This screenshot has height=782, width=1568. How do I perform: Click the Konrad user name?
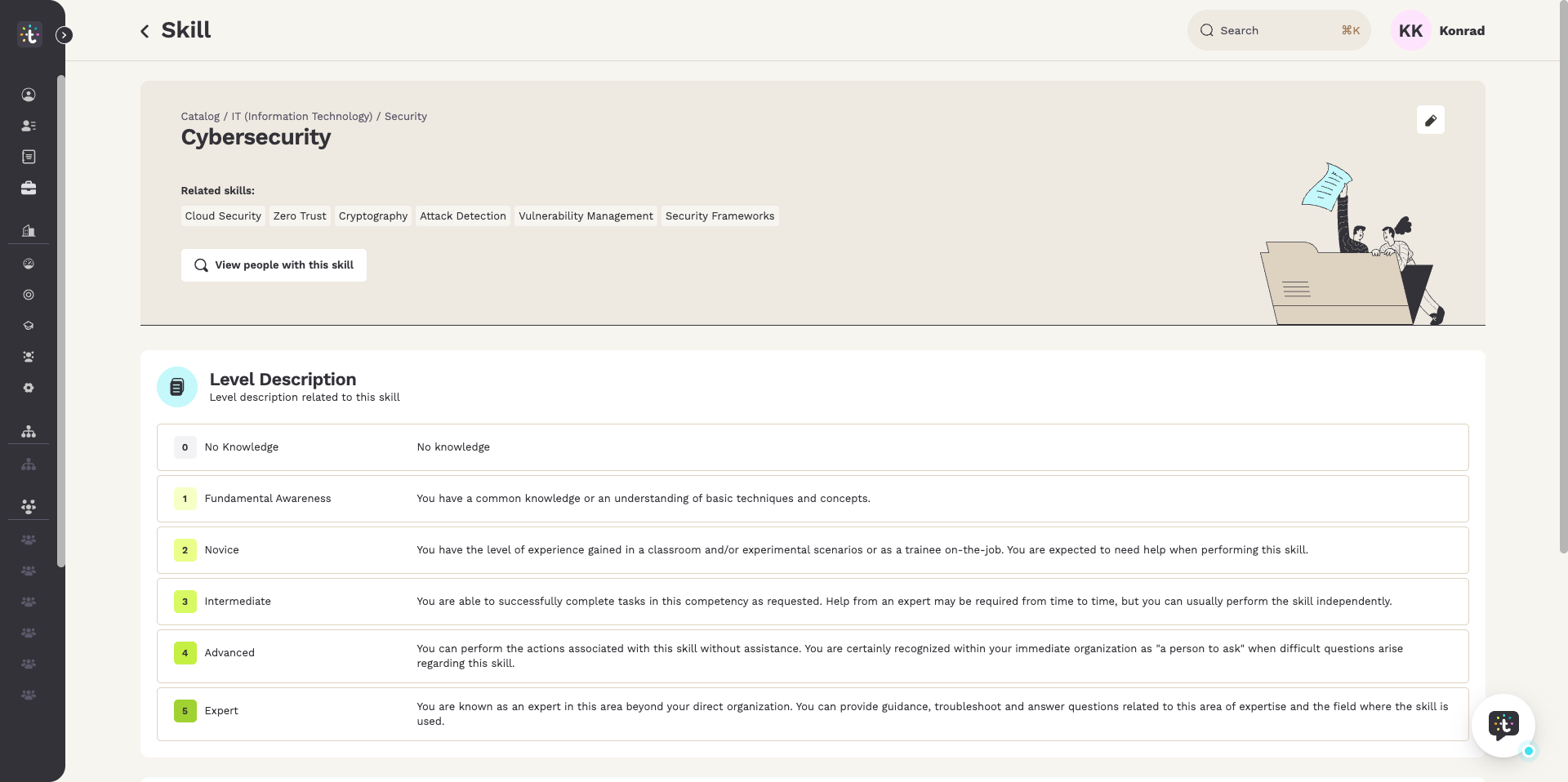[1462, 30]
